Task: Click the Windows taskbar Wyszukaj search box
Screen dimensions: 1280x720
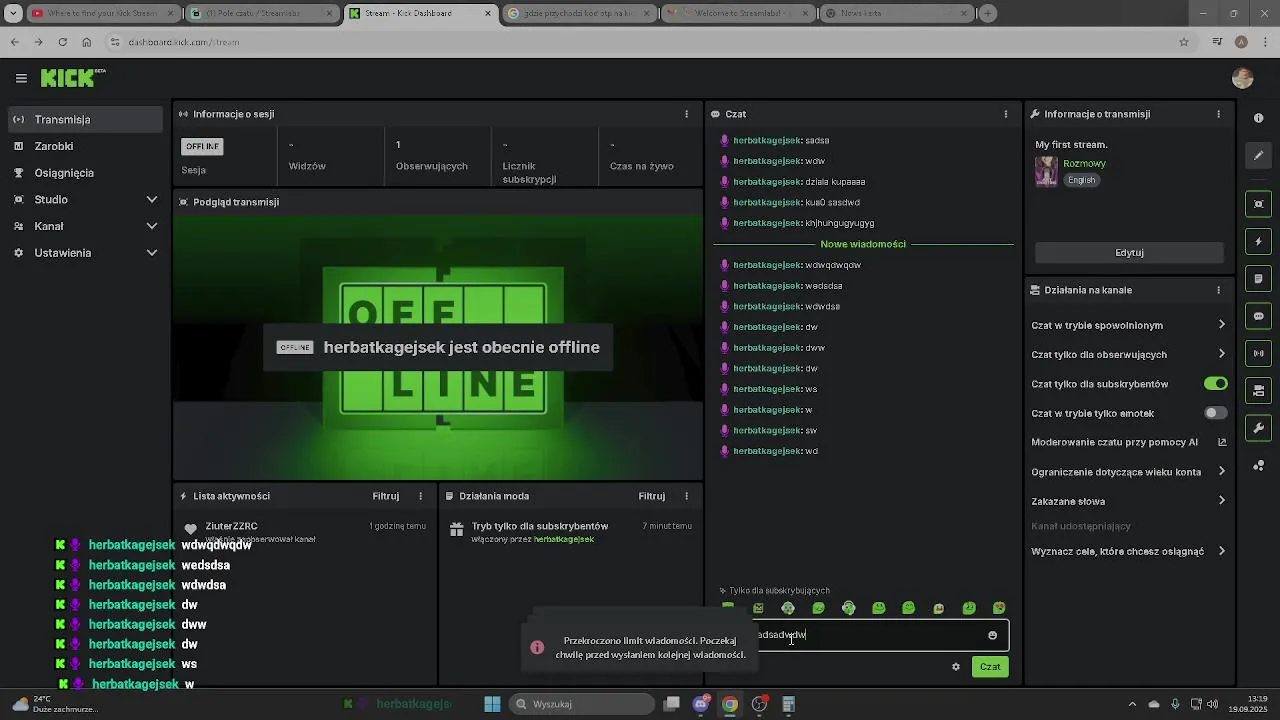Action: (x=583, y=704)
